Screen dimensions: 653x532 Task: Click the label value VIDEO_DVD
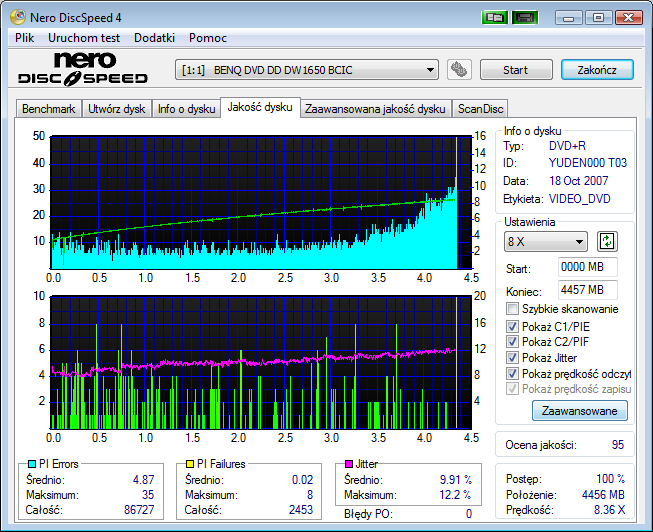tap(580, 199)
